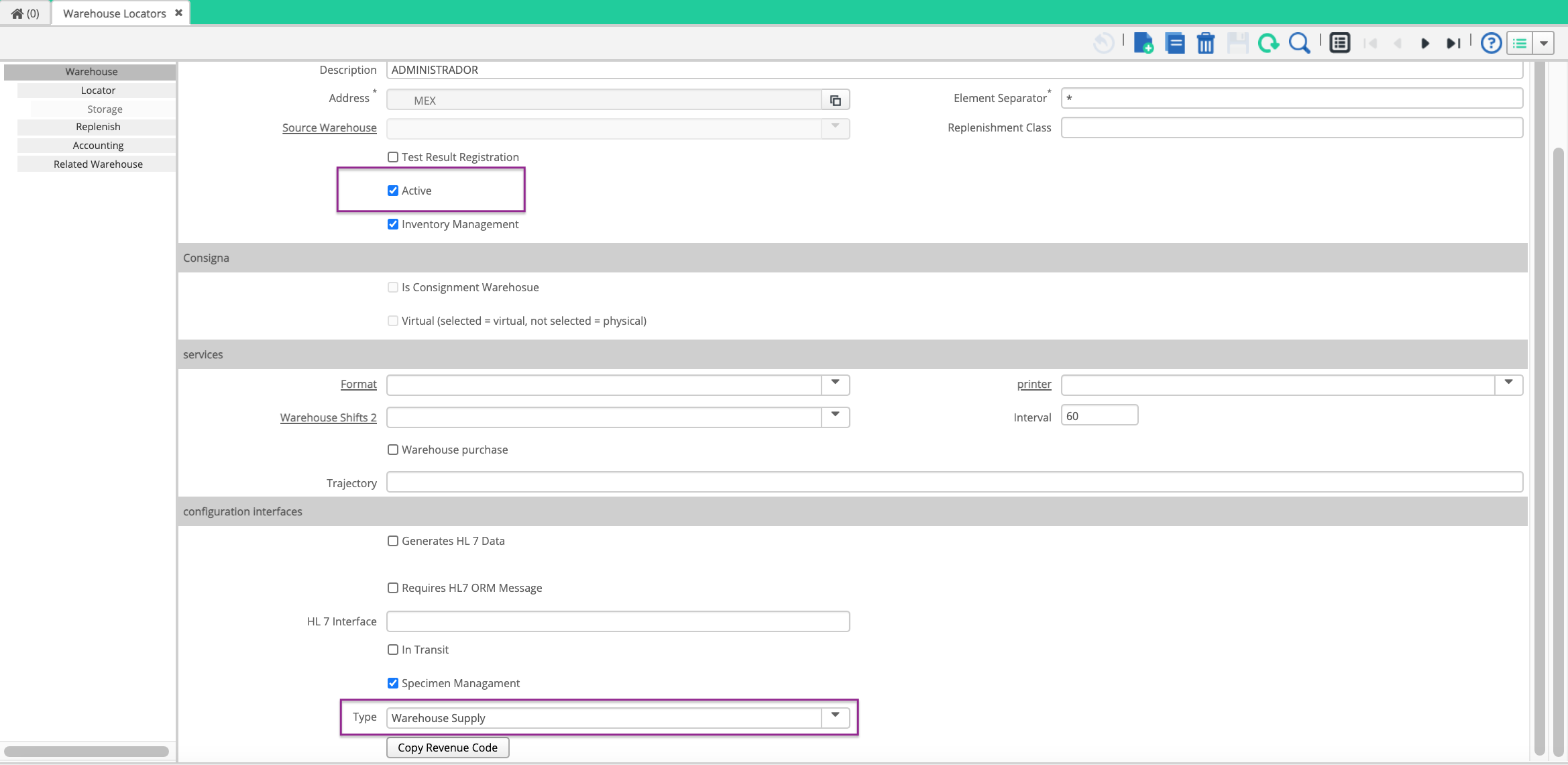1568x765 pixels.
Task: Refresh the warehouse record data
Action: [1268, 42]
